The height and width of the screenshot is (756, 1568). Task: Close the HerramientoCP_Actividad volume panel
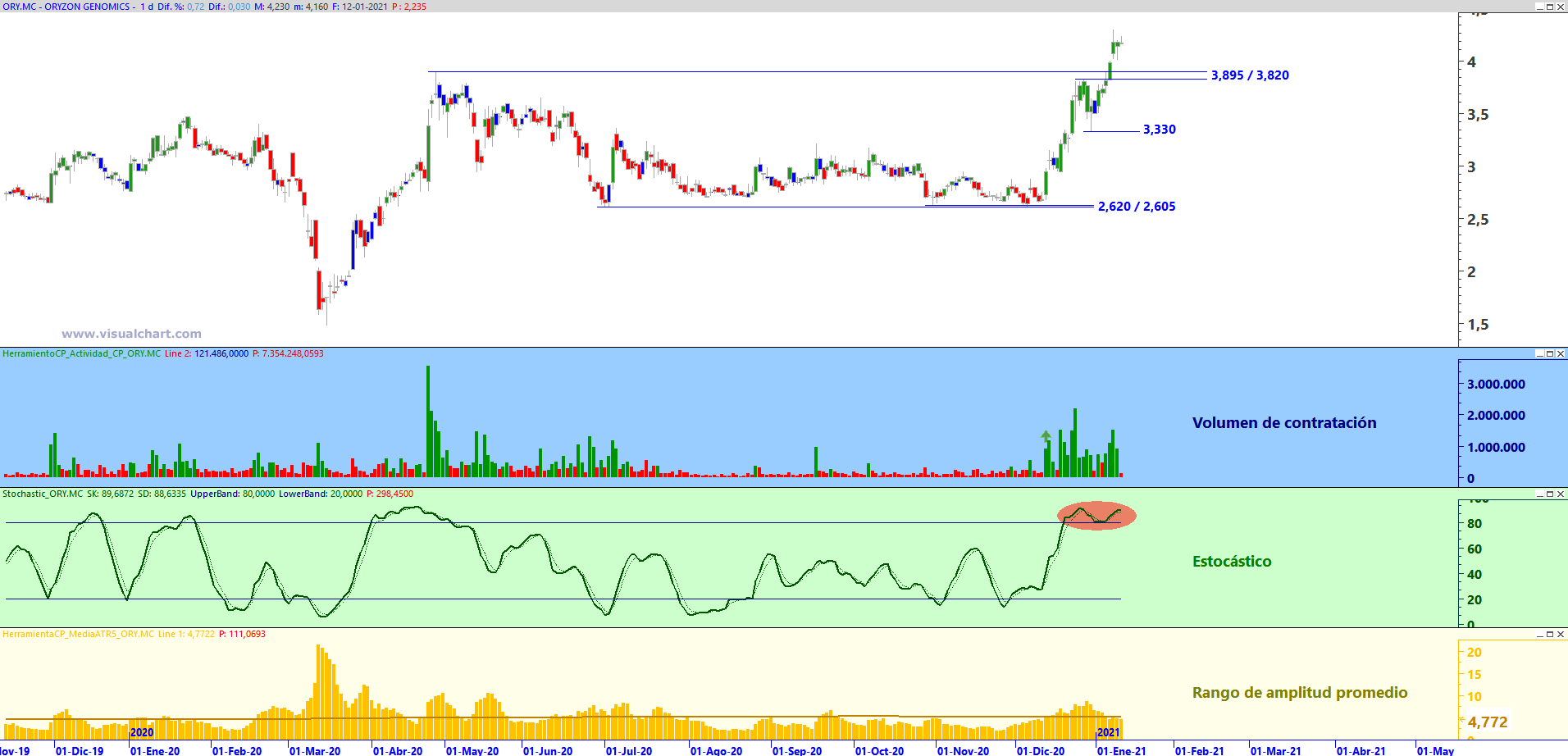tap(1561, 354)
